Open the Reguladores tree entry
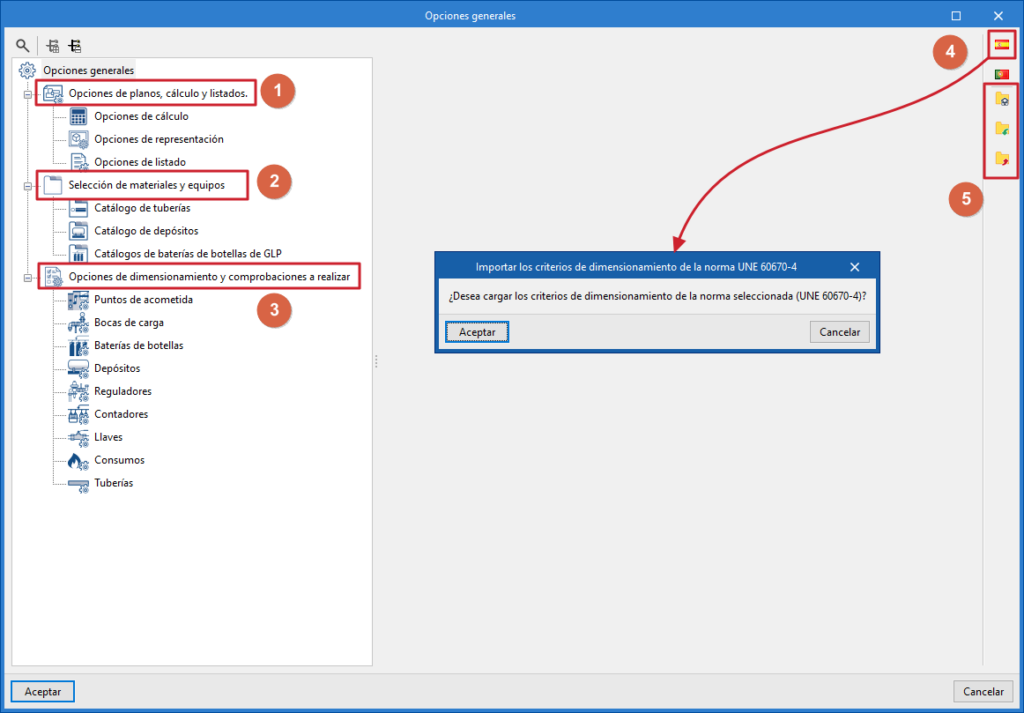 (123, 392)
